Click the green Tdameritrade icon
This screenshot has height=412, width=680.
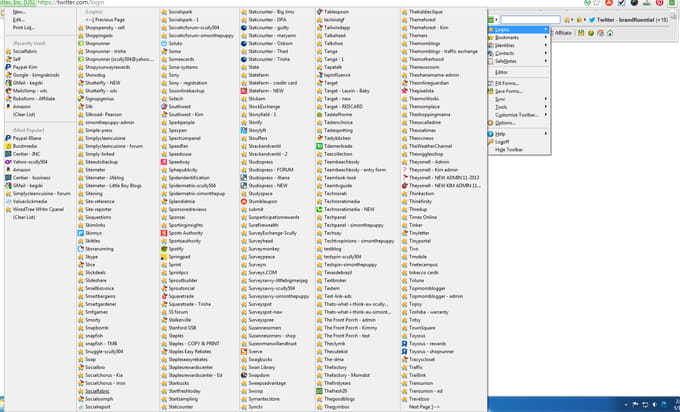320,146
